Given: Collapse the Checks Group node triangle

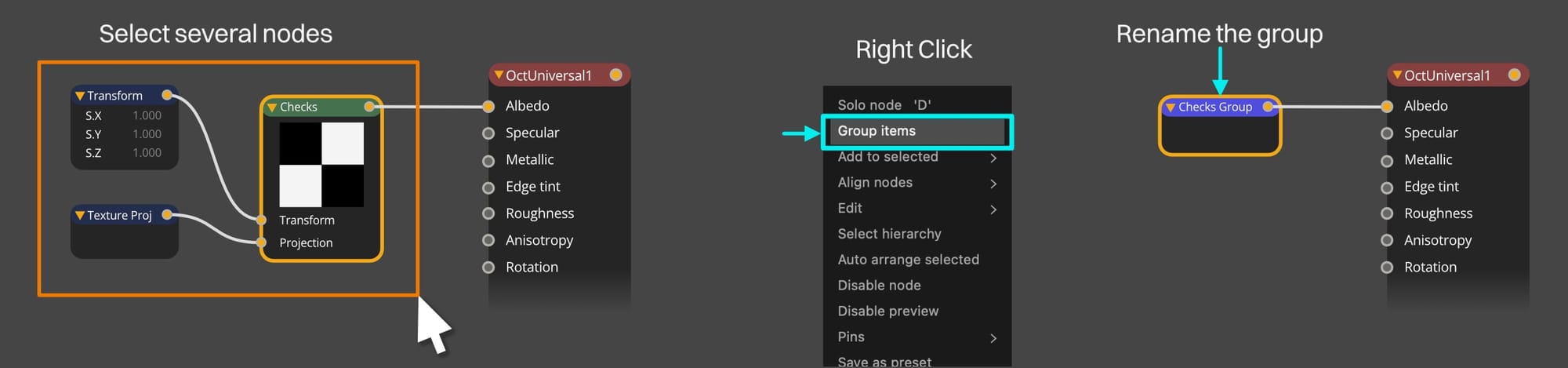Looking at the screenshot, I should (x=1171, y=107).
